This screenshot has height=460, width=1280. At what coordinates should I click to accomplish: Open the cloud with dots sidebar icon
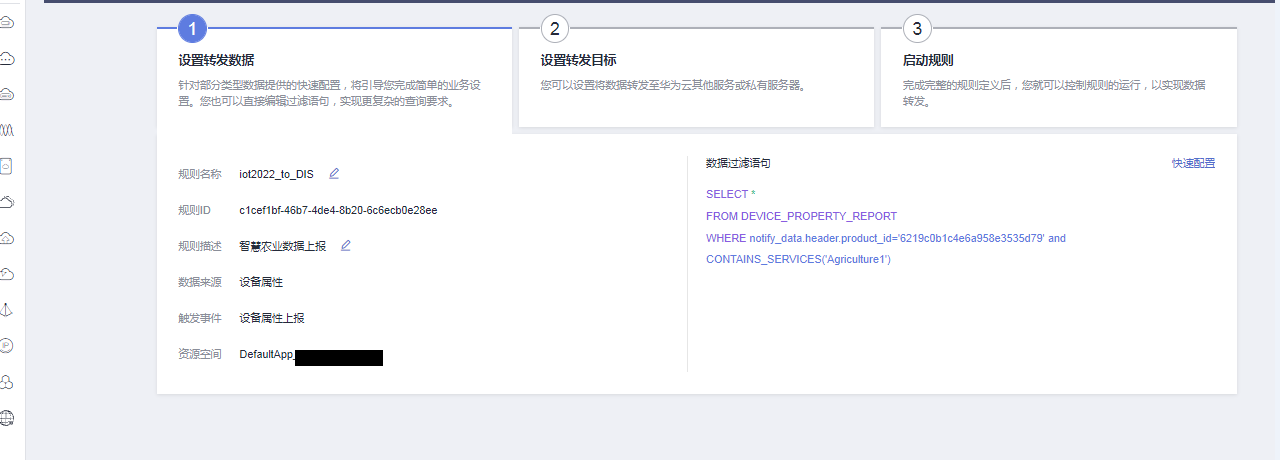coord(7,58)
